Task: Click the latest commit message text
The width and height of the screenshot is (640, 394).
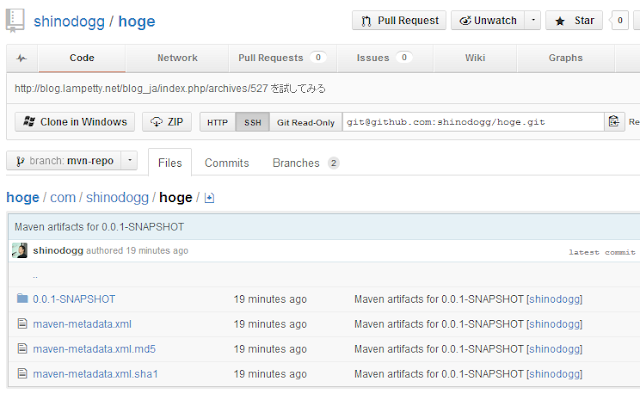Action: pyautogui.click(x=99, y=227)
